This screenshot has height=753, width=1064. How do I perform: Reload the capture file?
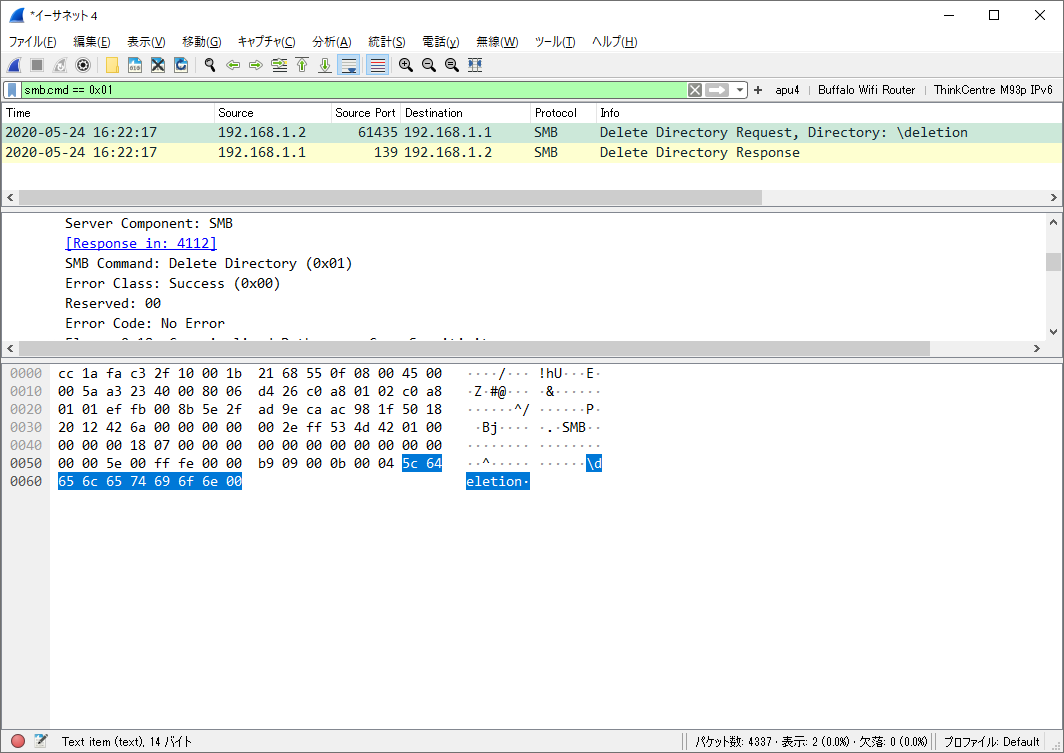pos(181,65)
